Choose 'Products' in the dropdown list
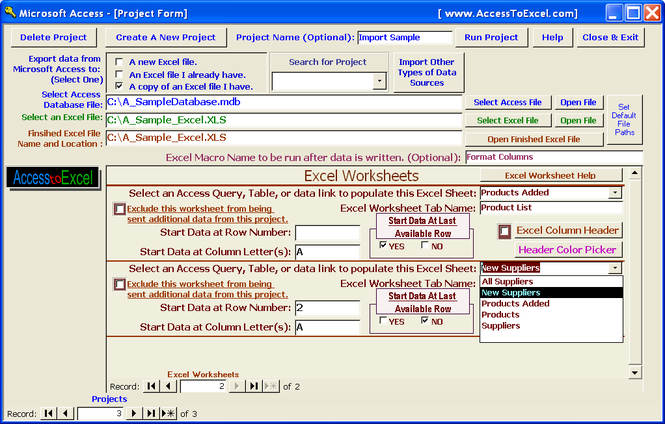The height and width of the screenshot is (424, 665). (551, 315)
